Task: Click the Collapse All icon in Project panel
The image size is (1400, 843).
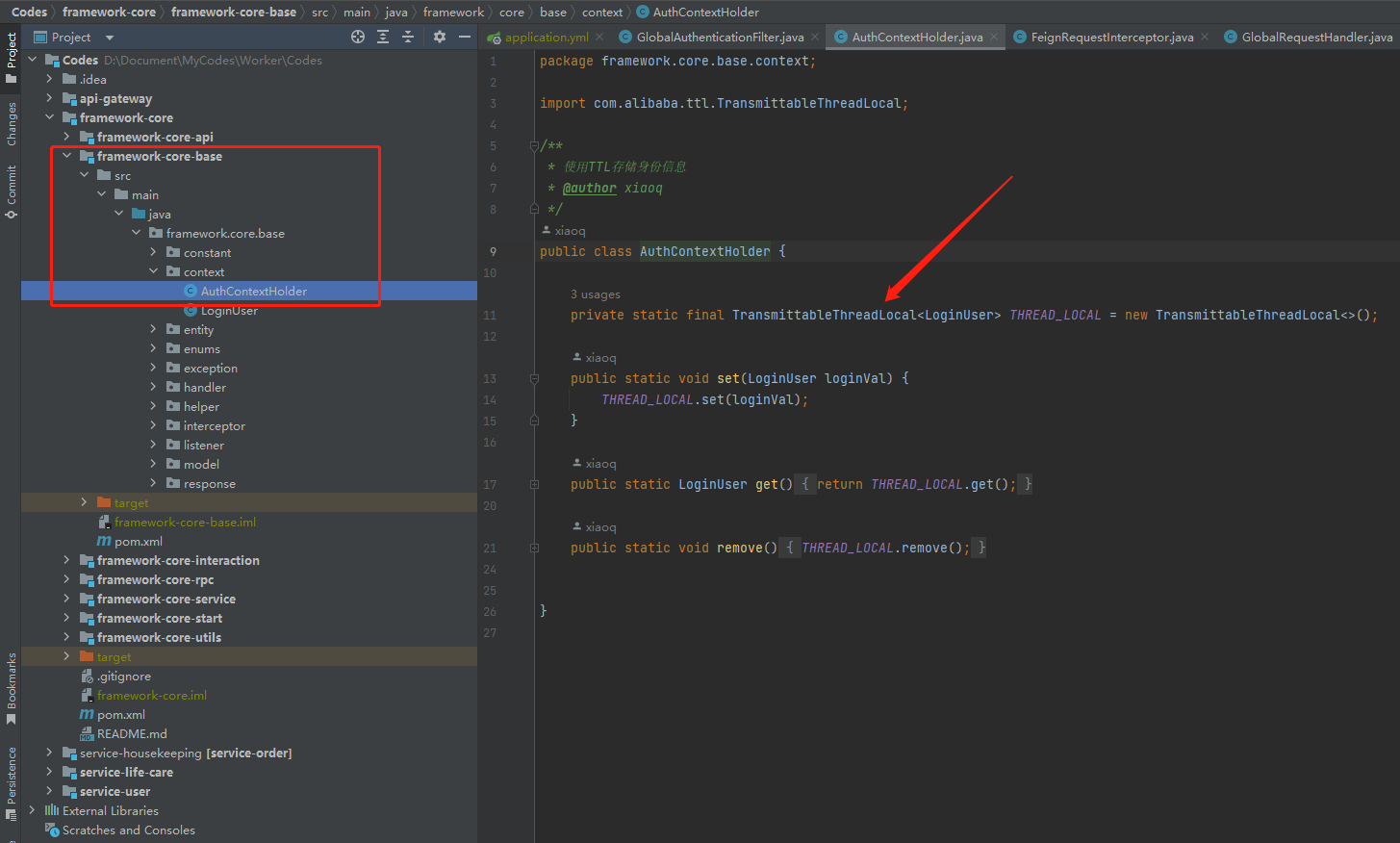Action: pos(408,37)
